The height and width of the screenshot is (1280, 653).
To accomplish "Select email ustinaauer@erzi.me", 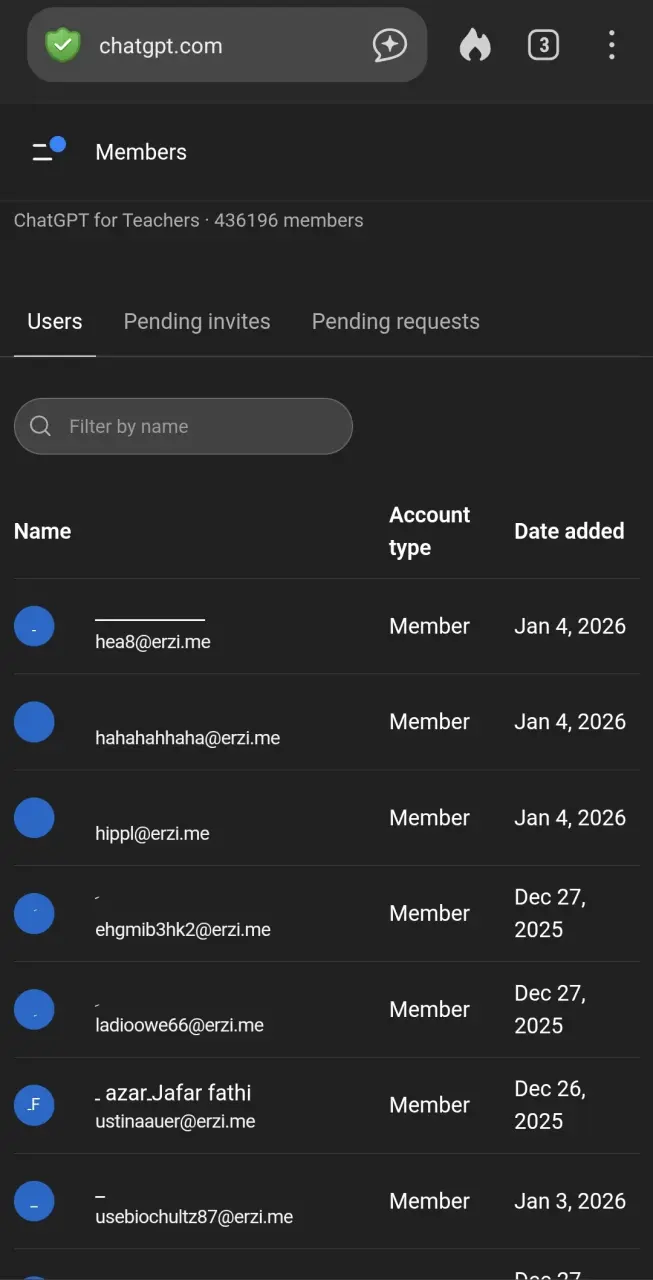I will [175, 1121].
